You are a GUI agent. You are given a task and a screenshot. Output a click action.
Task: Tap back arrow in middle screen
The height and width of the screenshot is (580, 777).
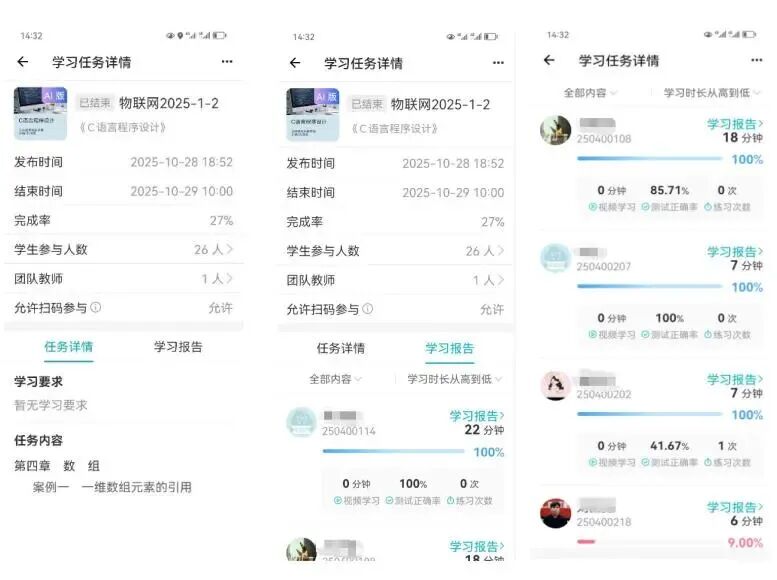tap(295, 62)
